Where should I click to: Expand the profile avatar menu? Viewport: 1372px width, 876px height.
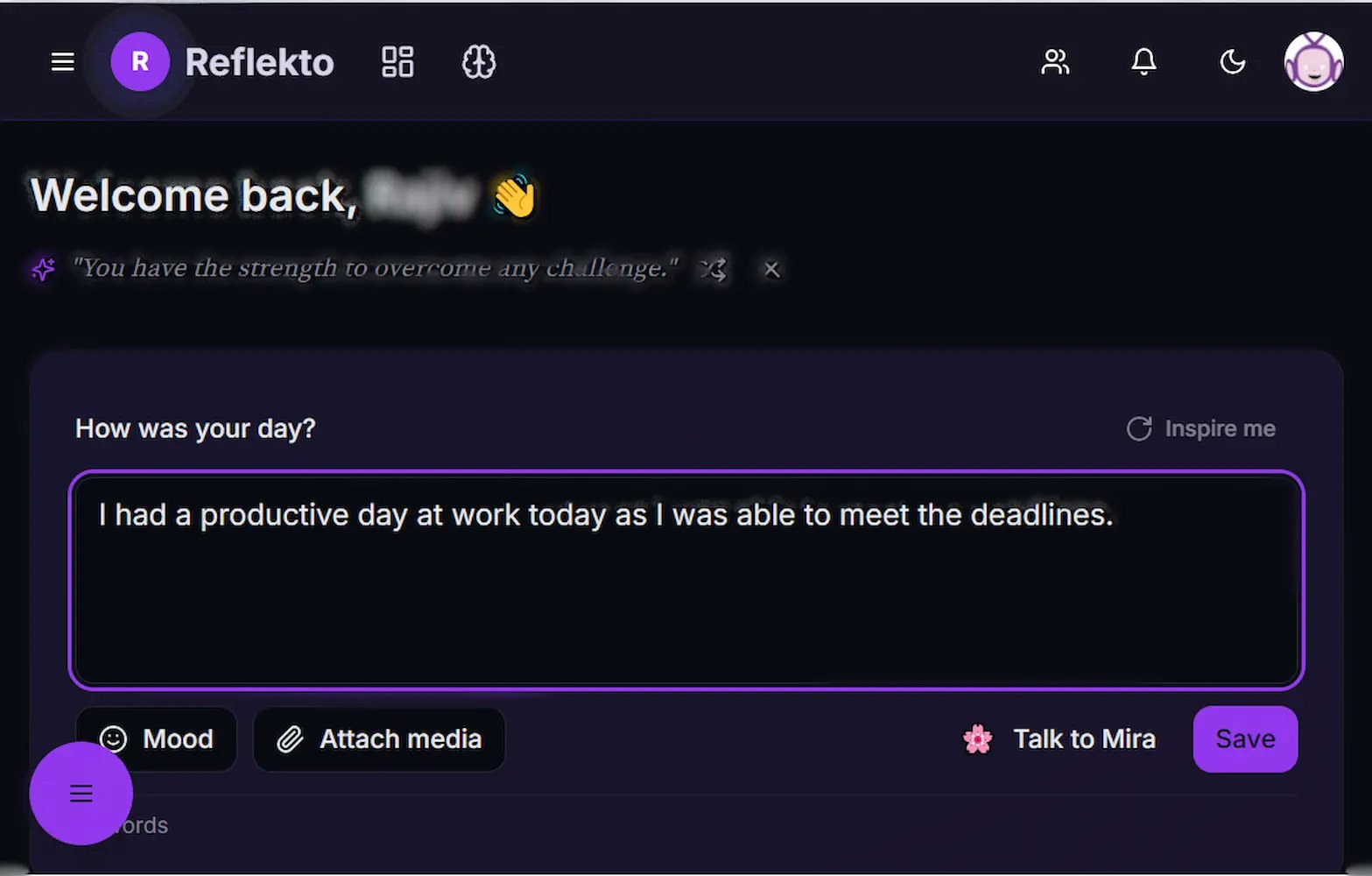(1313, 61)
